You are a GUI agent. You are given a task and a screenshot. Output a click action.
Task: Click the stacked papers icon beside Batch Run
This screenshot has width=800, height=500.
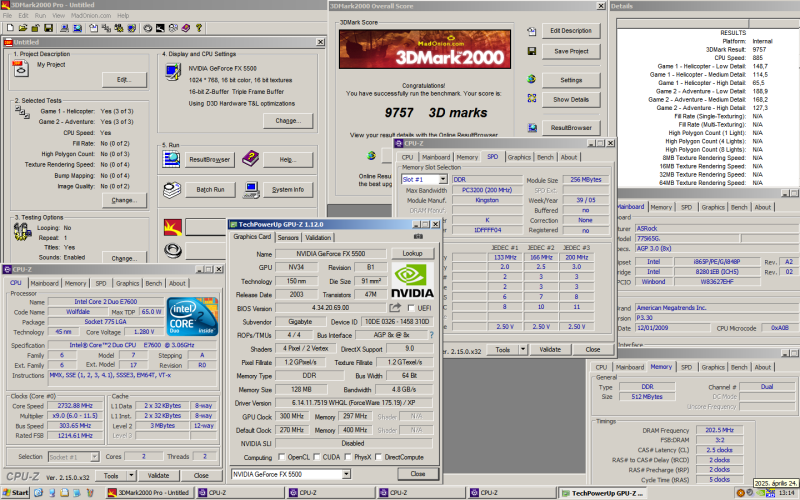click(172, 190)
